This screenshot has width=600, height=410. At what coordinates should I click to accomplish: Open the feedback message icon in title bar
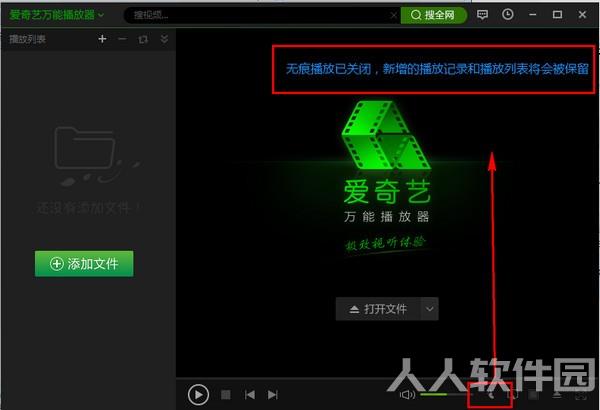(483, 15)
